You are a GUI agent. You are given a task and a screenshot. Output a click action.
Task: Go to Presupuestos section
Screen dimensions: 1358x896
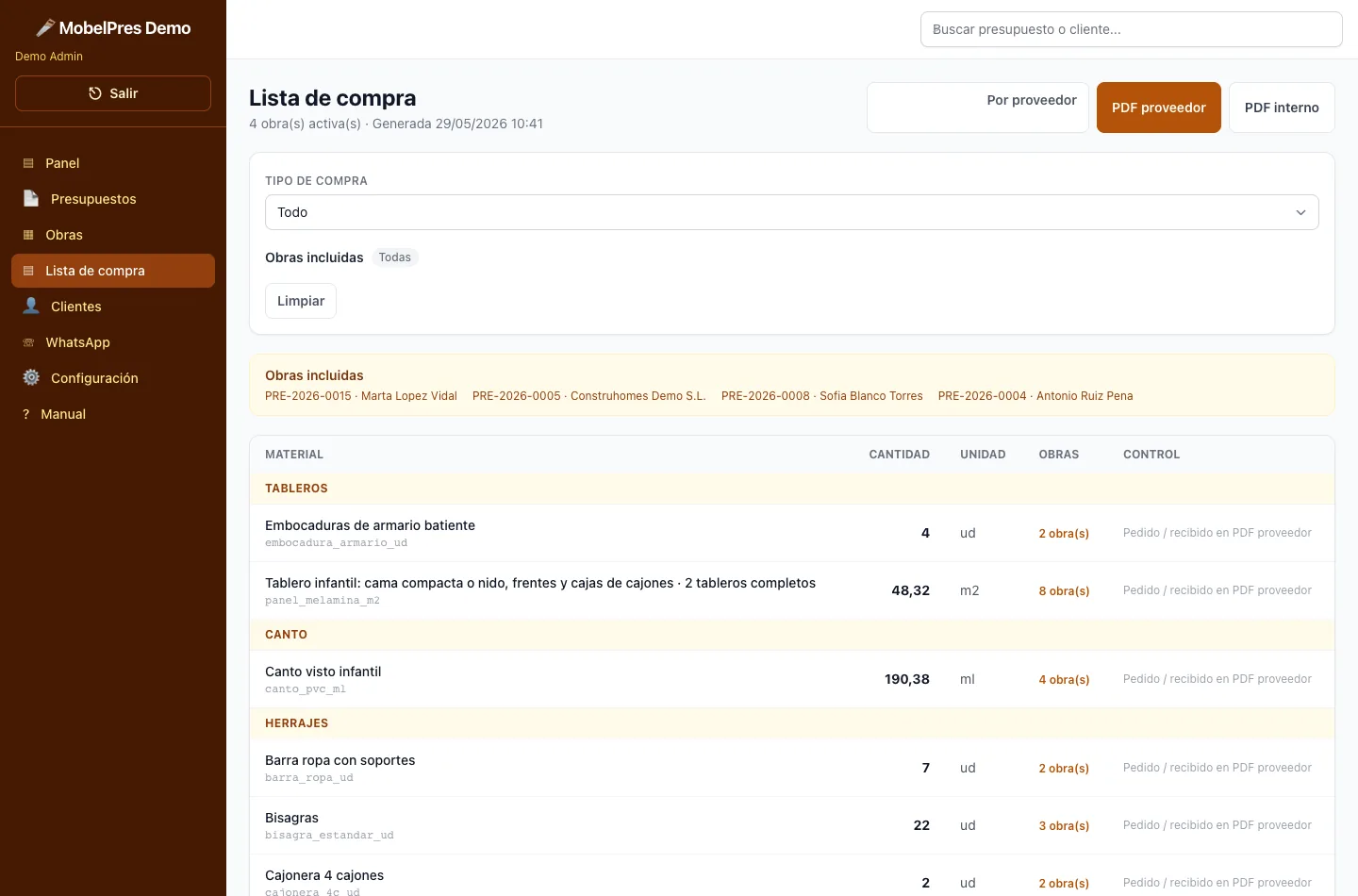tap(113, 199)
